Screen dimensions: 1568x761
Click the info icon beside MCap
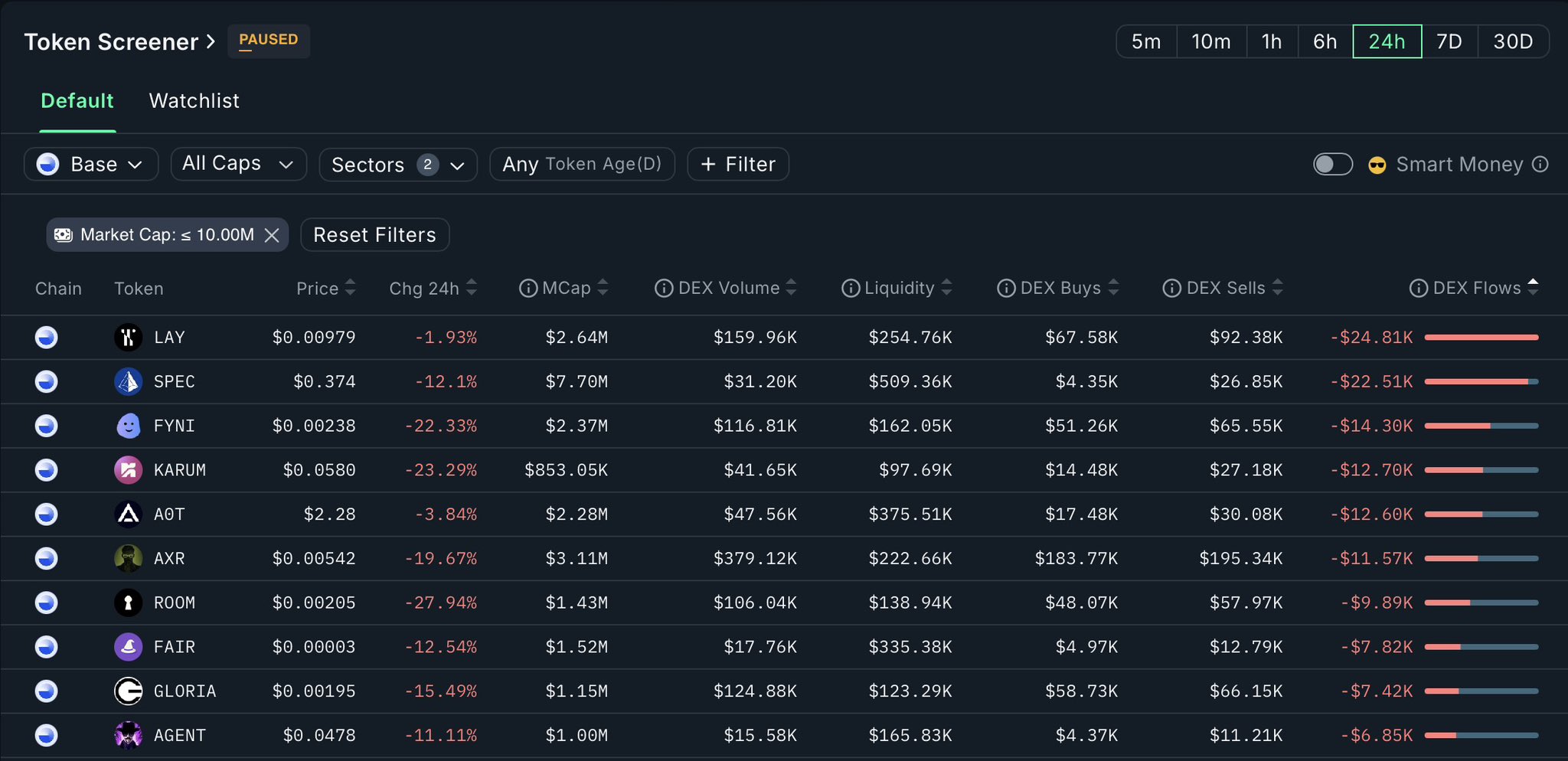click(528, 289)
